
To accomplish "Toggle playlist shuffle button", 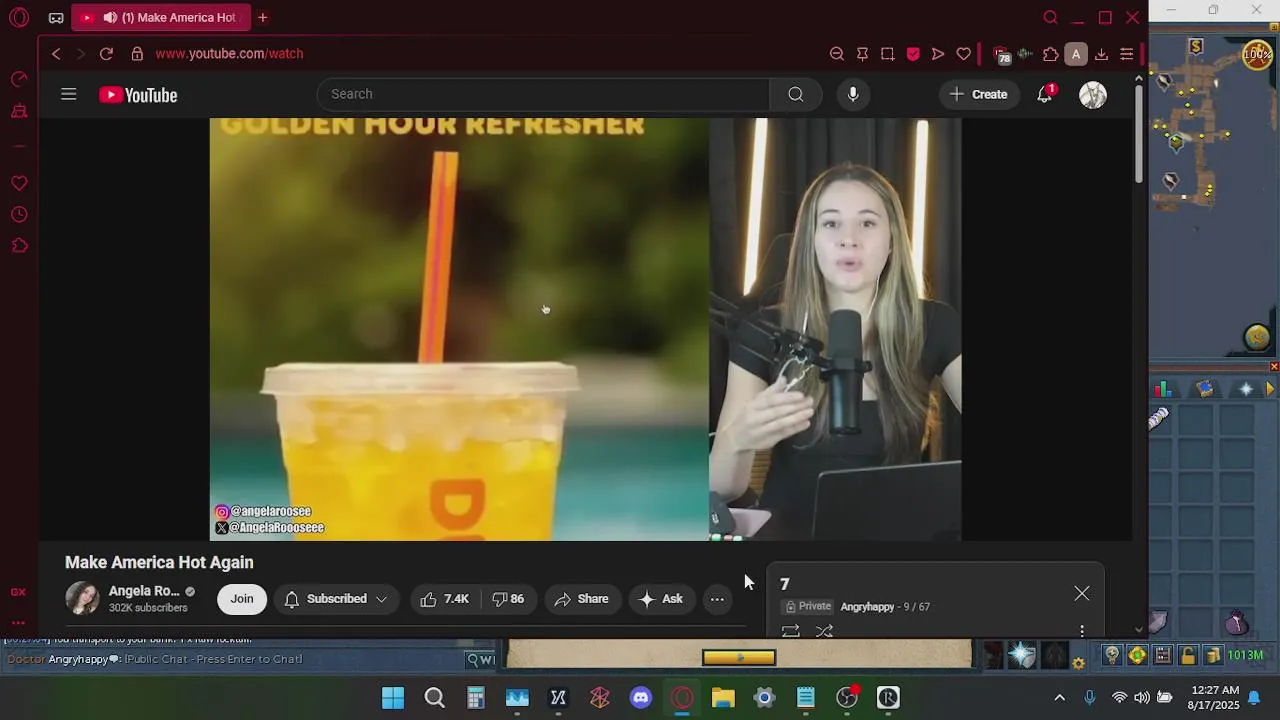I will point(824,631).
